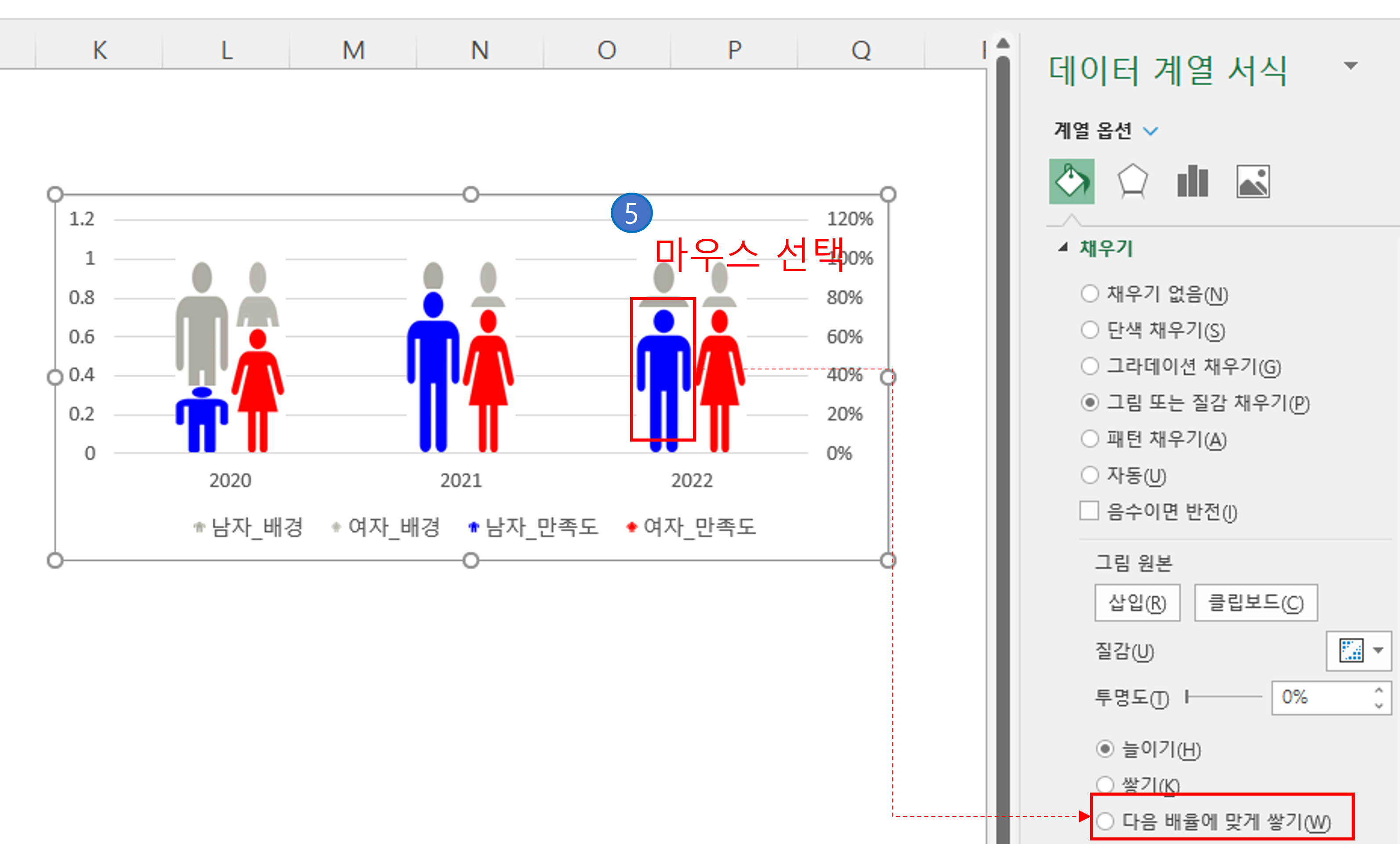
Task: Select 단색 채우기 radio option
Action: [x=1089, y=330]
